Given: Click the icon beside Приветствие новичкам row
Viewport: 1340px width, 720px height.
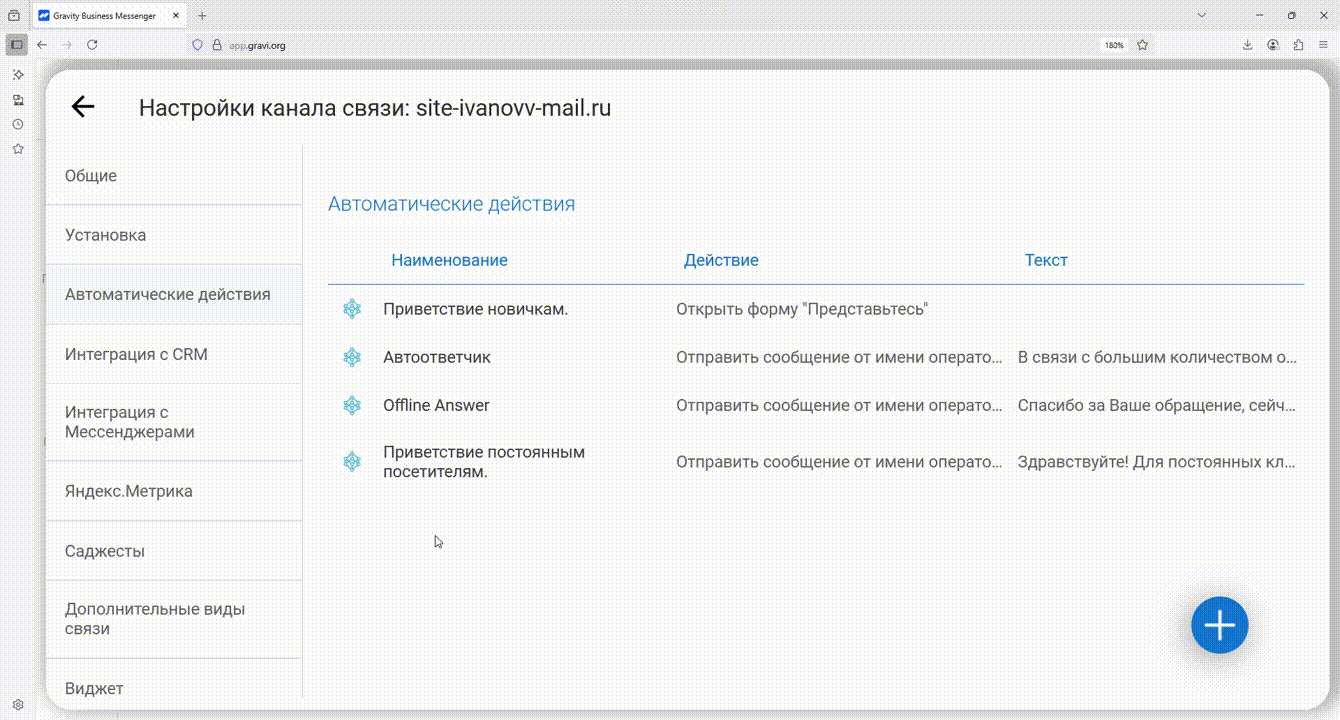Looking at the screenshot, I should (352, 309).
